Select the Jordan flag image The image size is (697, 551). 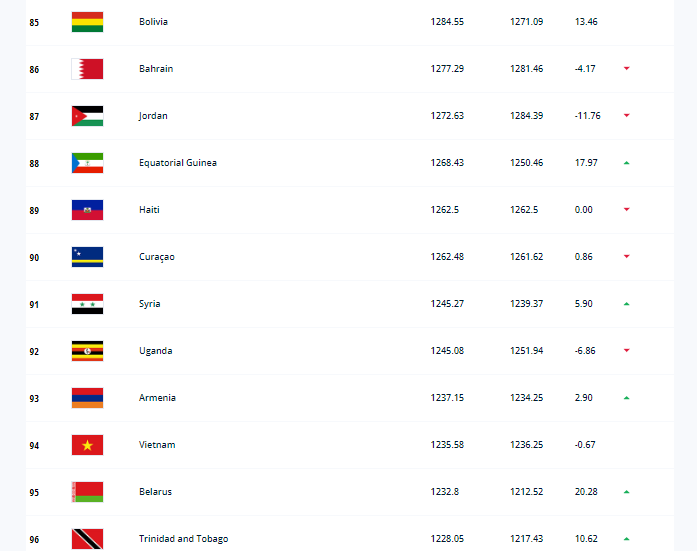coord(87,116)
